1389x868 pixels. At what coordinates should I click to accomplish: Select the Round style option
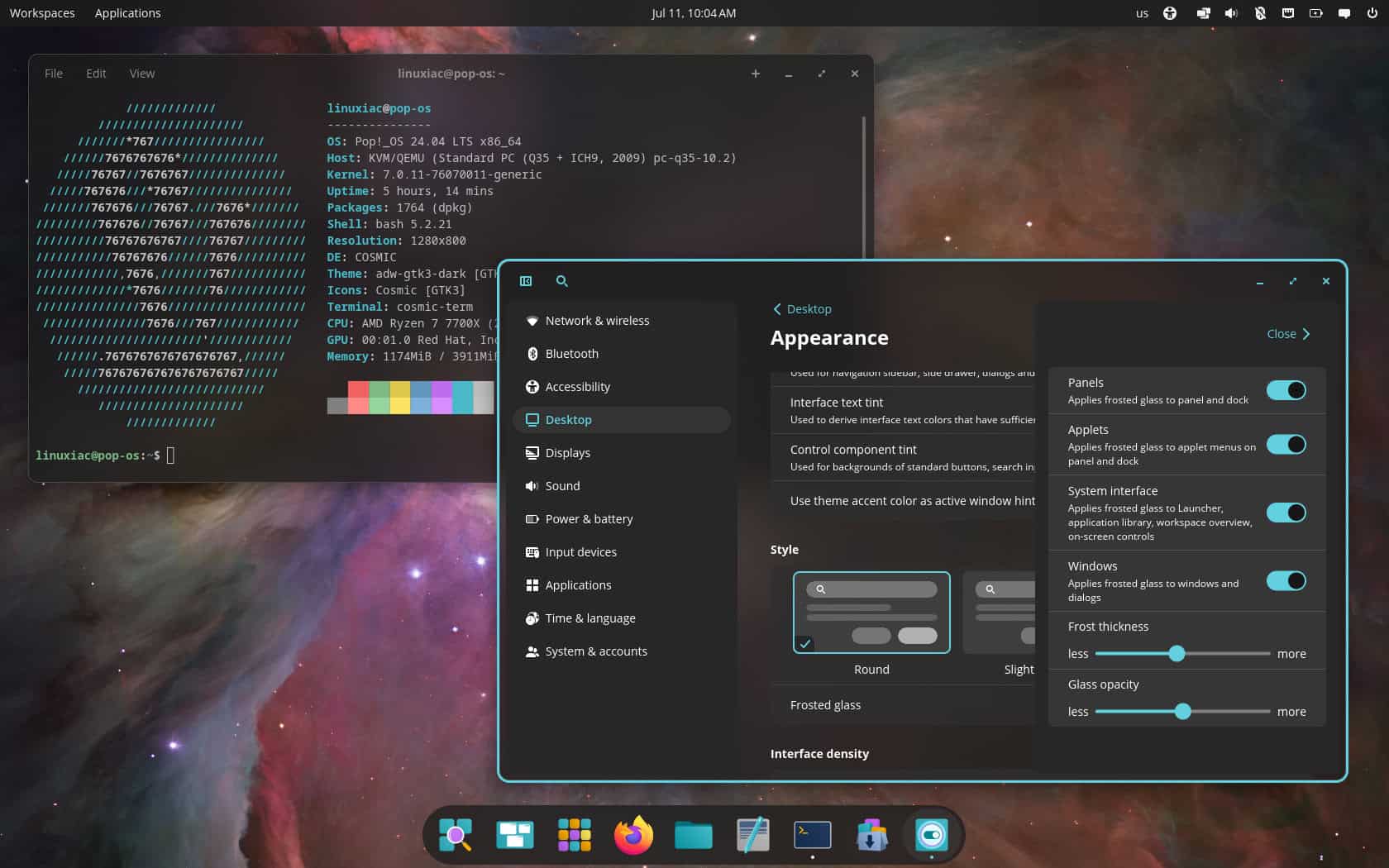coord(871,613)
